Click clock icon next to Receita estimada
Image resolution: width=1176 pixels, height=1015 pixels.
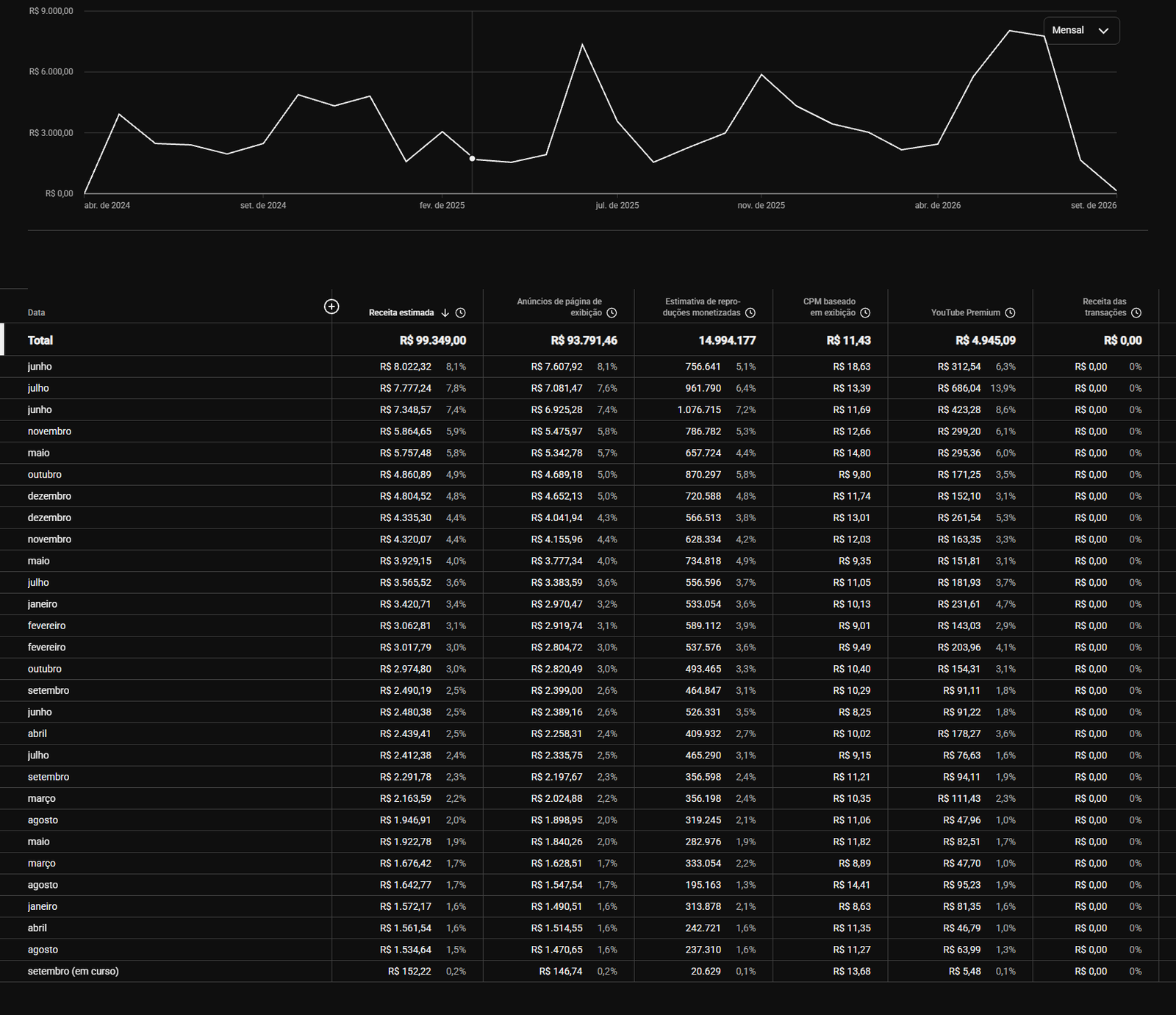click(x=460, y=313)
